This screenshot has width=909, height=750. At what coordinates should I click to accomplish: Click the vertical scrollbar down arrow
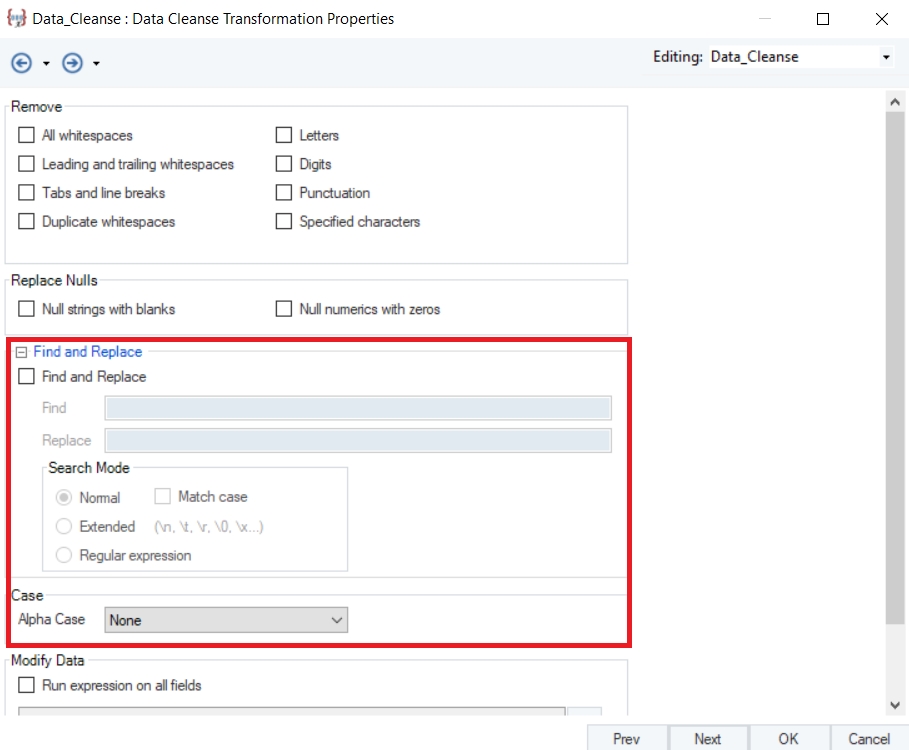(896, 706)
